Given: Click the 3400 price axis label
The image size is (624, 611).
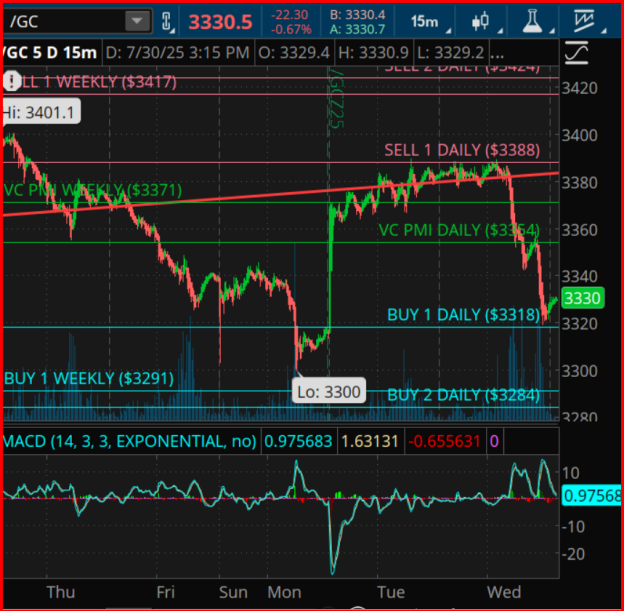Looking at the screenshot, I should point(579,136).
